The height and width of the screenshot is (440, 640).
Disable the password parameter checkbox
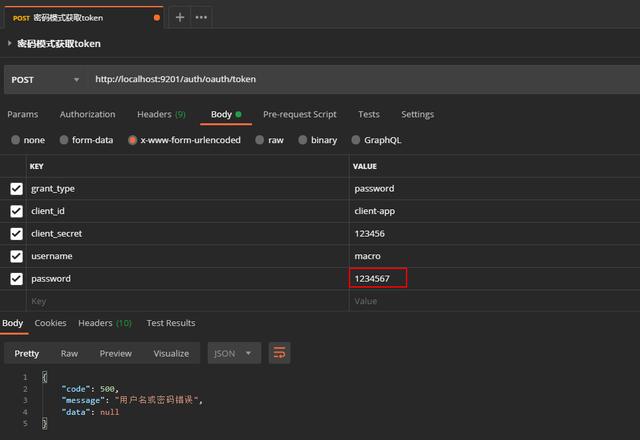pos(16,278)
